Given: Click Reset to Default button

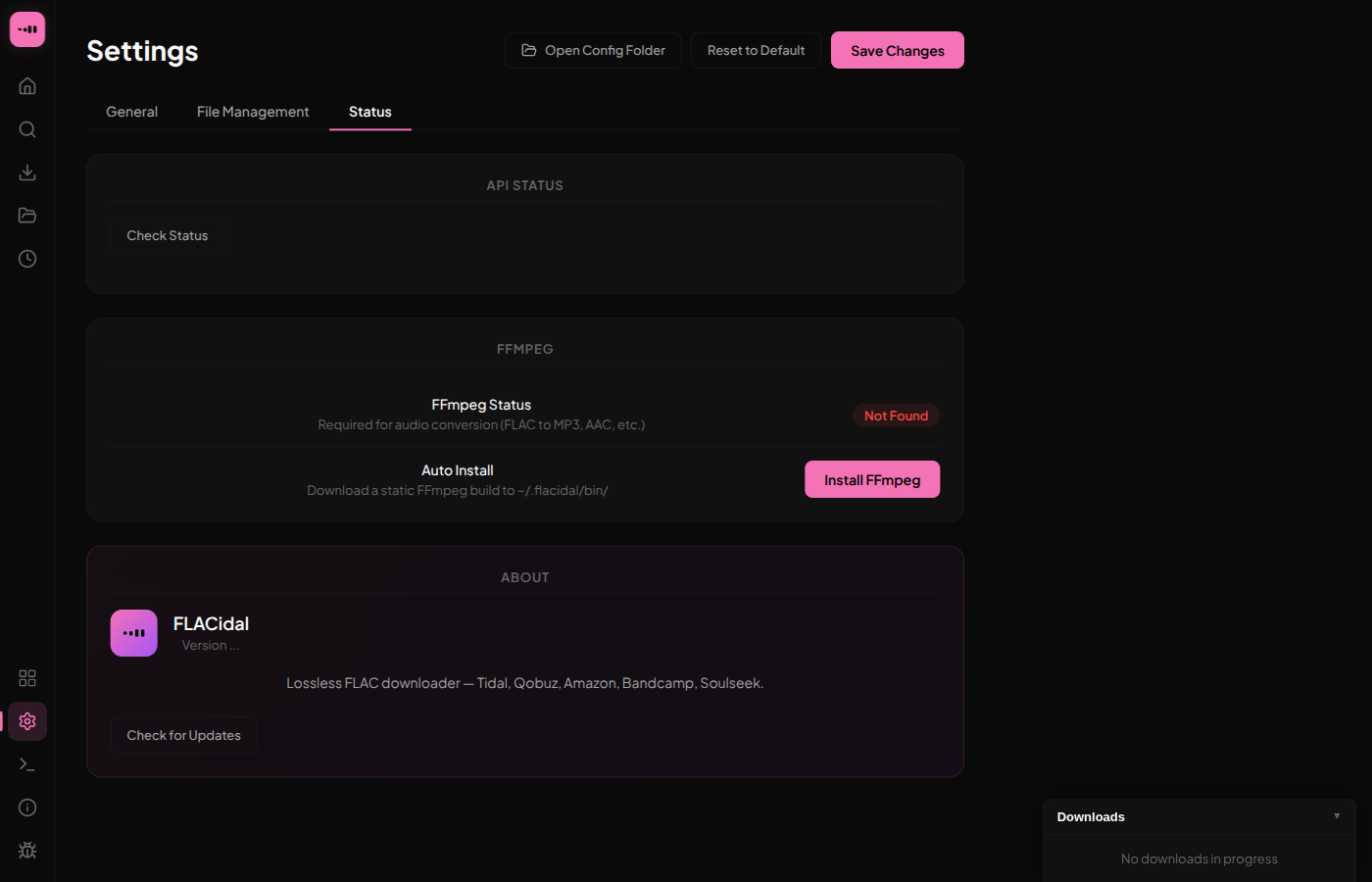Looking at the screenshot, I should (756, 50).
